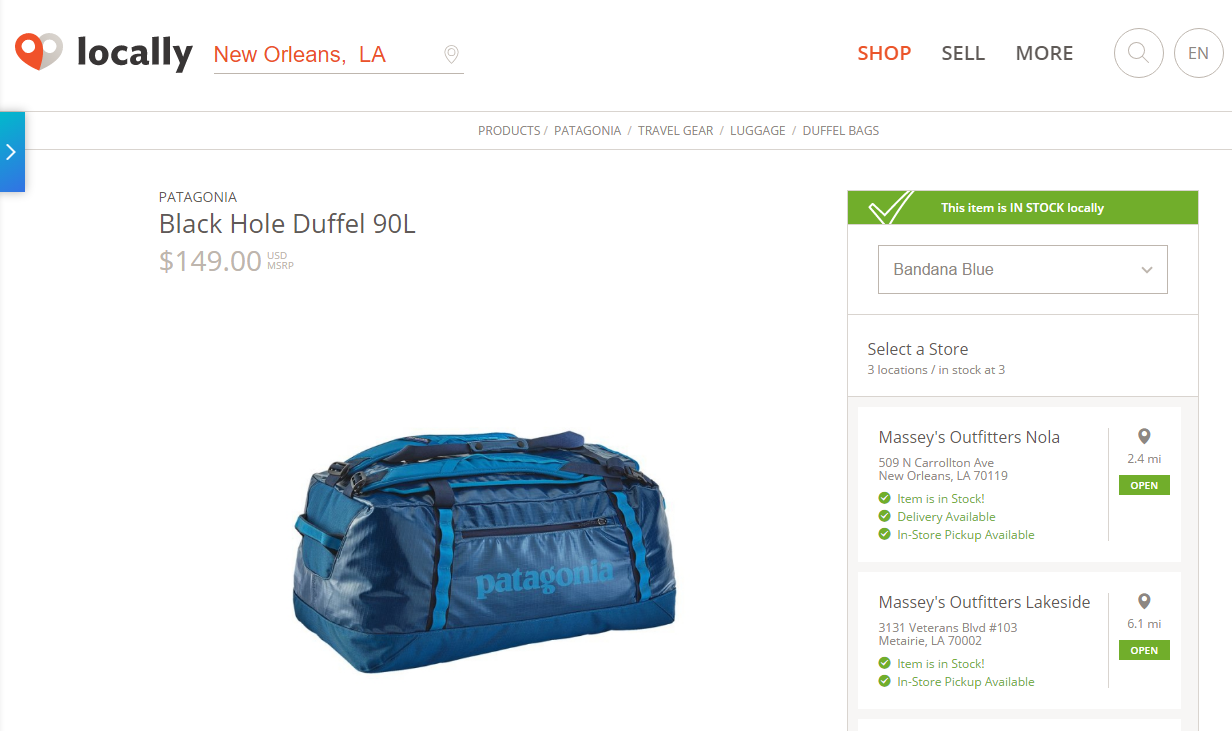The image size is (1232, 731).
Task: Select the Massey's Outfitters Lakeside store
Action: click(1019, 640)
